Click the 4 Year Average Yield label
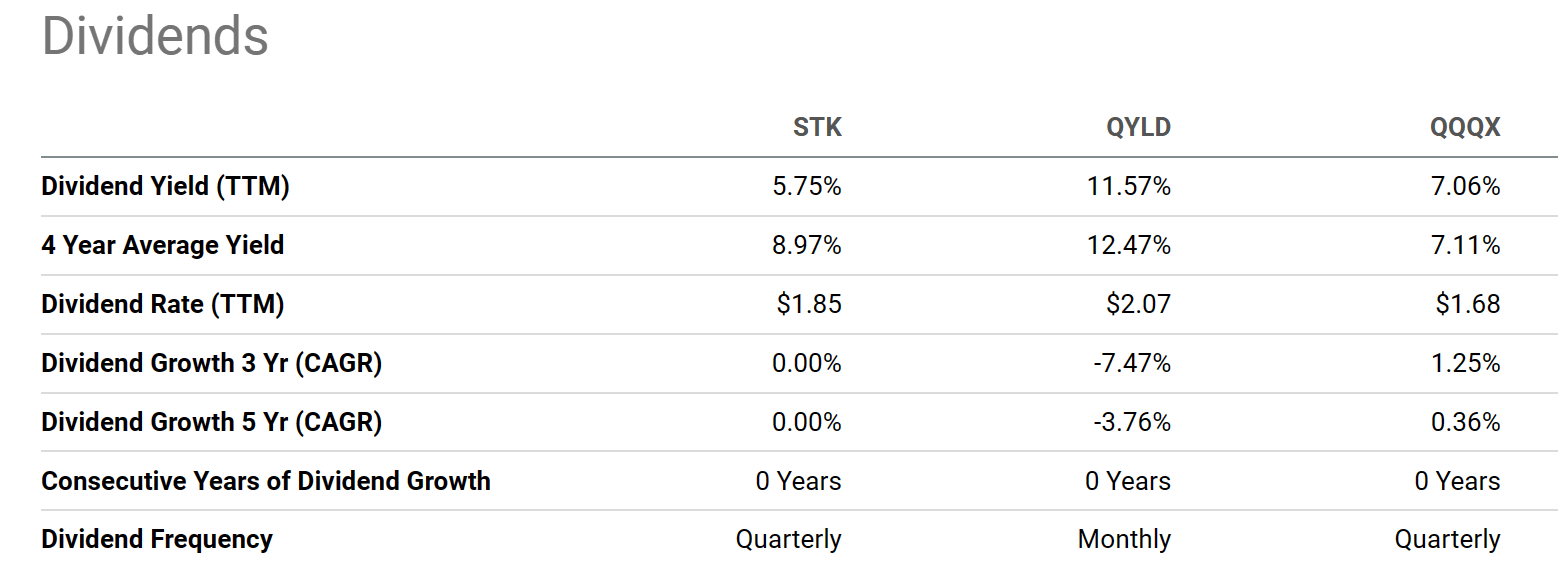 (162, 245)
